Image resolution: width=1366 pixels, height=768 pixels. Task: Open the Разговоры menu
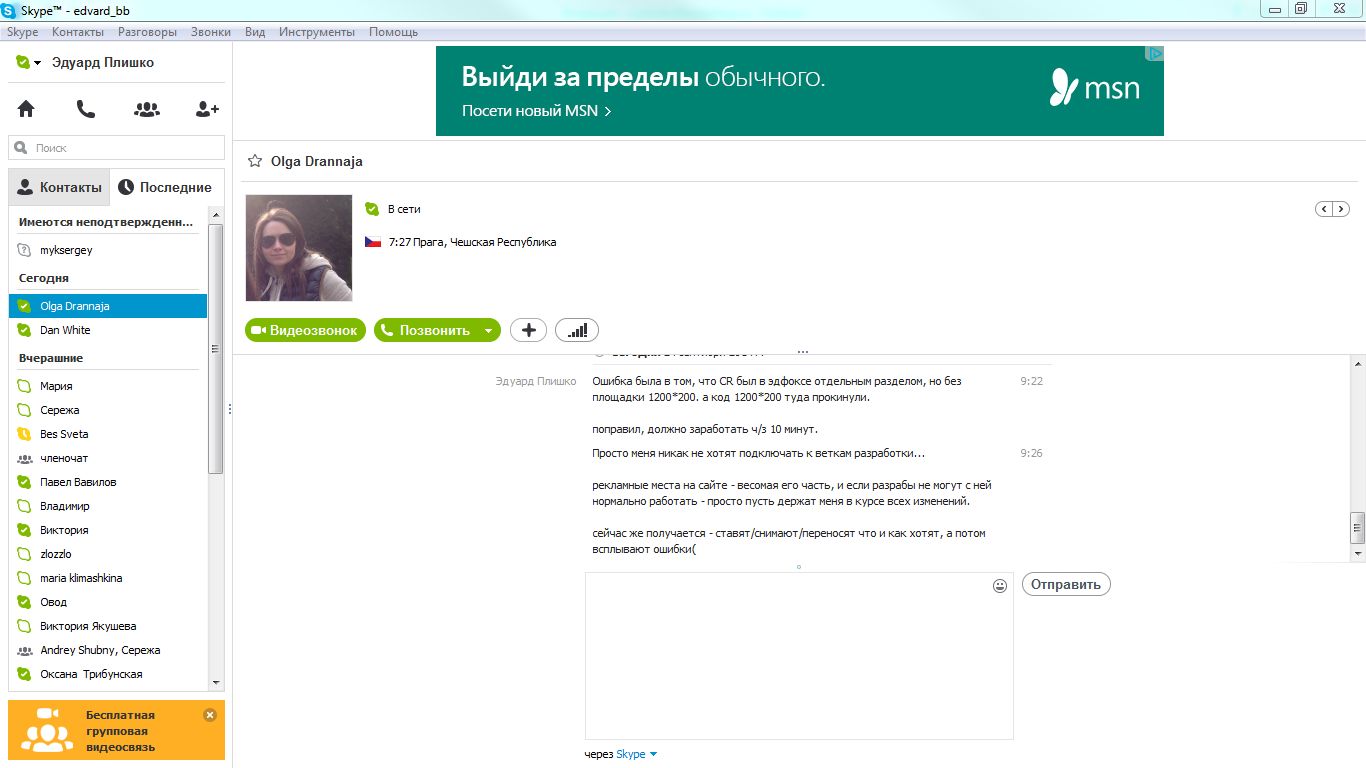(x=147, y=32)
